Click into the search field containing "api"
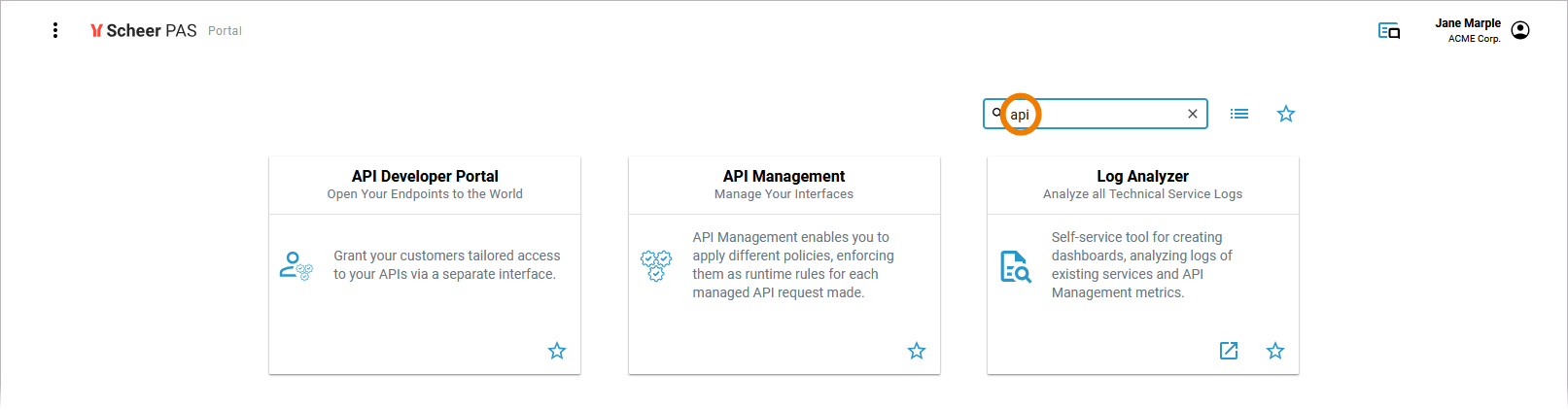The width and height of the screenshot is (1568, 410). click(x=1098, y=114)
